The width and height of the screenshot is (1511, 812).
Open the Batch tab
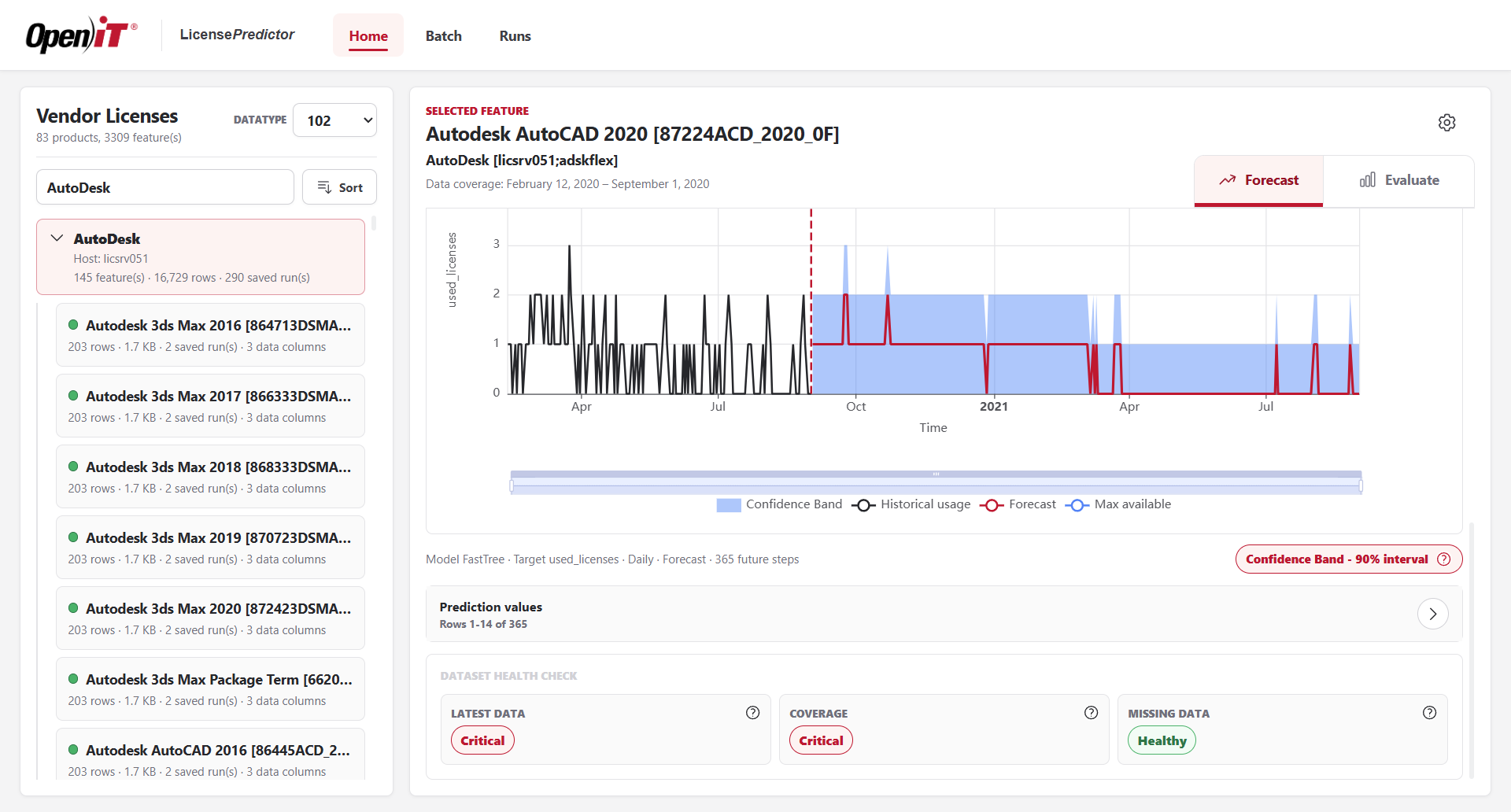(x=444, y=35)
